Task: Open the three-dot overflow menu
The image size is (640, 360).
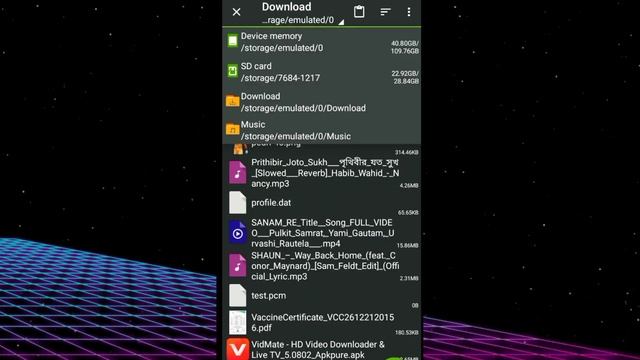Action: (x=409, y=12)
